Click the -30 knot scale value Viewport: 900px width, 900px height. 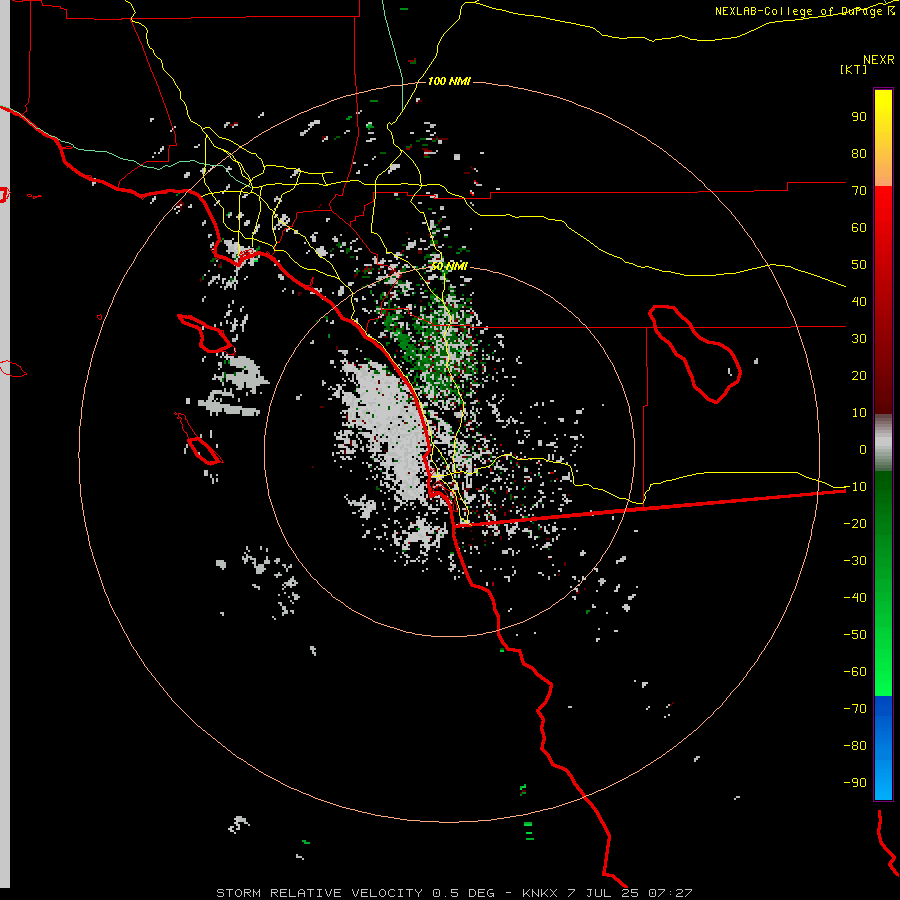click(x=855, y=561)
